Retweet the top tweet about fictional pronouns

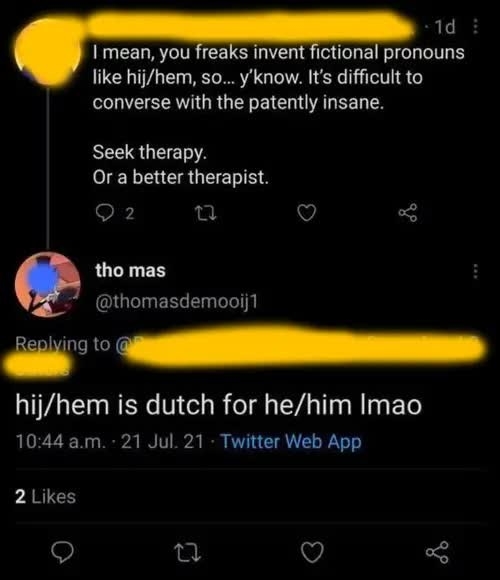tap(205, 213)
